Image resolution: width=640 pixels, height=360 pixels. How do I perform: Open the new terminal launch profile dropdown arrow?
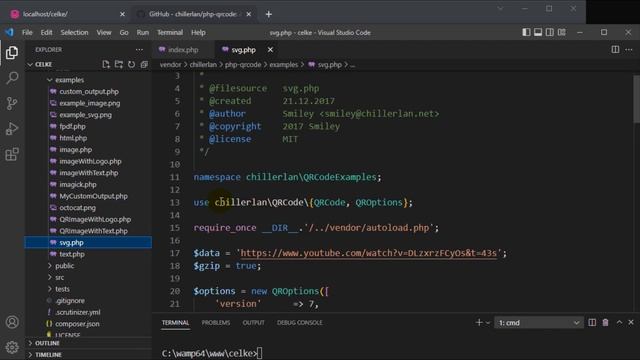[x=487, y=323]
